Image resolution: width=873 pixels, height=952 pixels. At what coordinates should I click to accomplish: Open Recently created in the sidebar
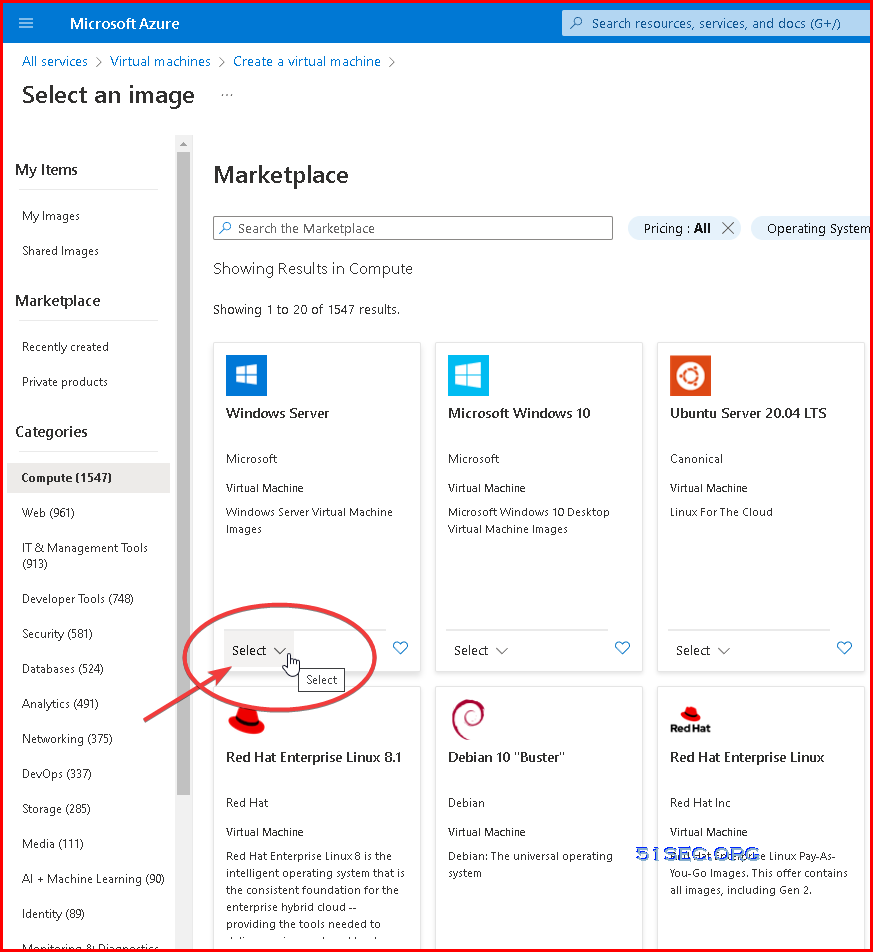click(x=65, y=347)
